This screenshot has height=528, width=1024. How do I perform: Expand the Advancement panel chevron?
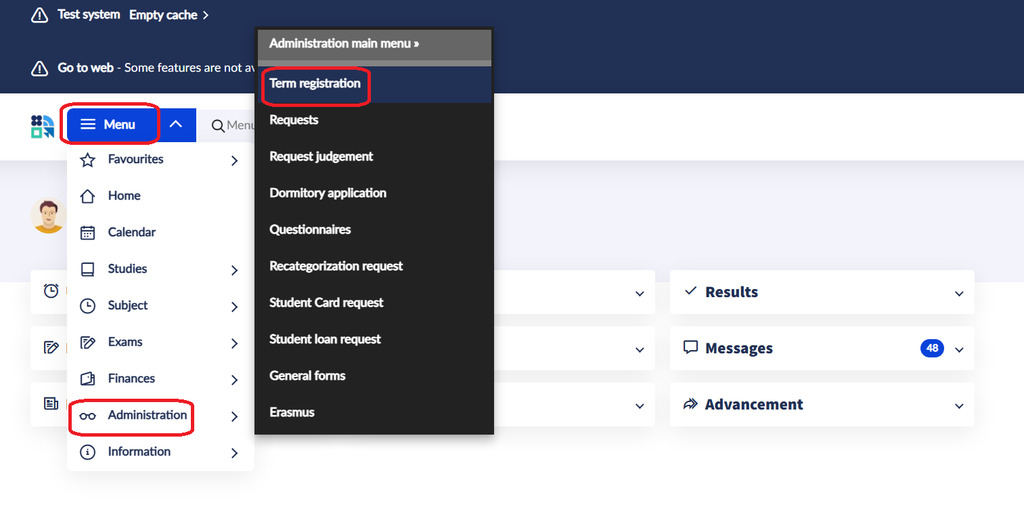coord(959,406)
